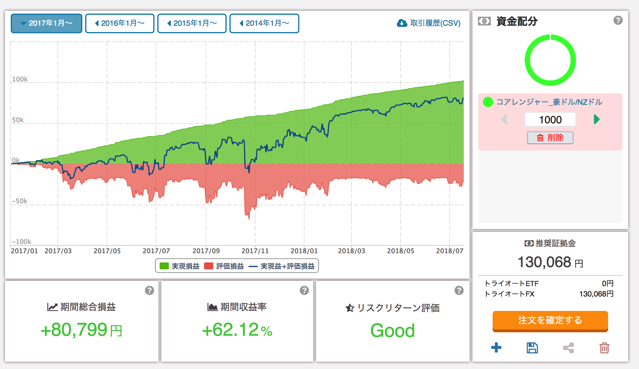
Task: Click the floppy disk save icon
Action: click(x=532, y=347)
